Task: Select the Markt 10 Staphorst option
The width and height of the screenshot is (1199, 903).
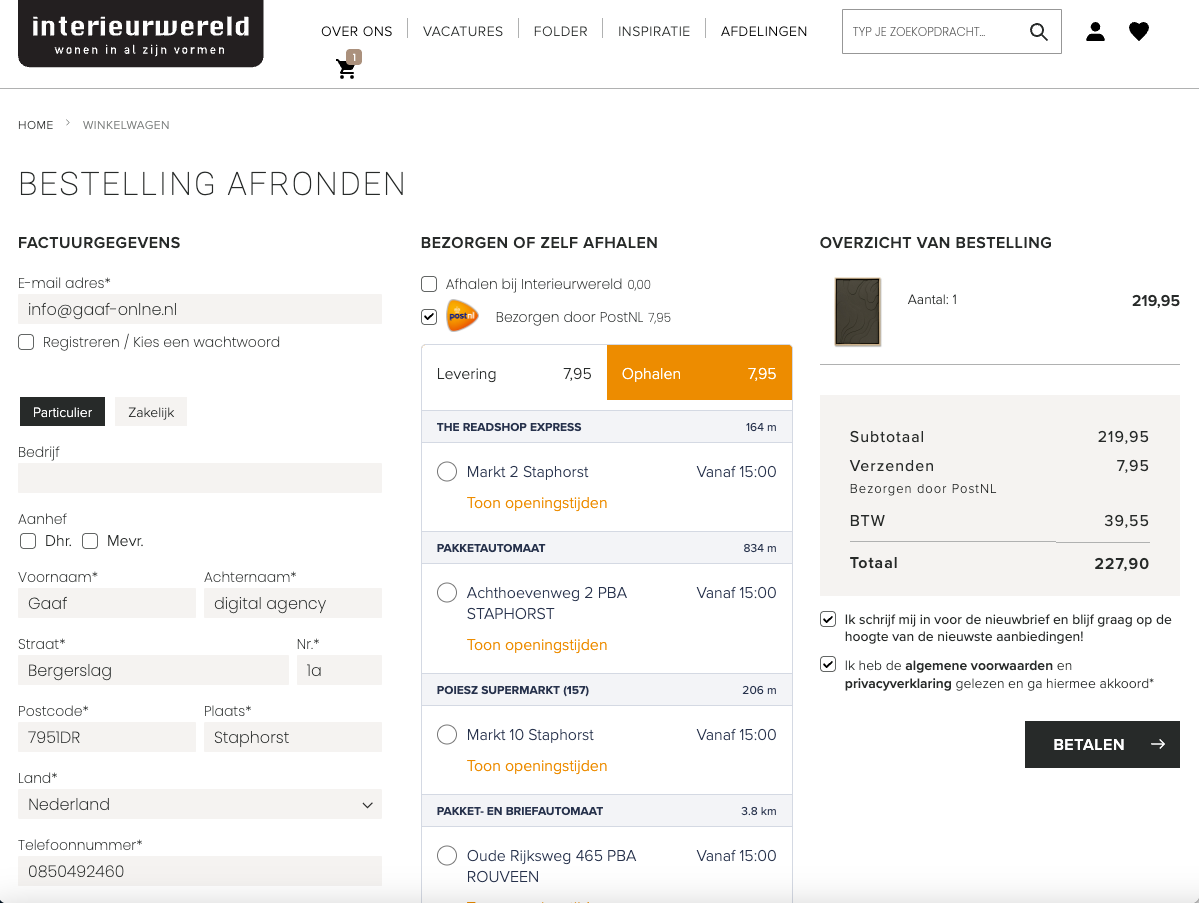Action: pos(446,734)
